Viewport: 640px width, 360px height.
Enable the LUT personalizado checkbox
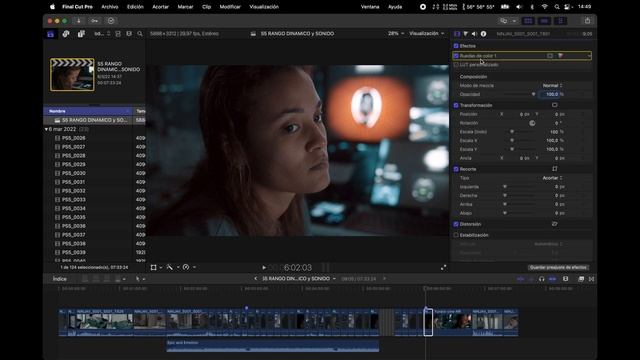point(456,65)
